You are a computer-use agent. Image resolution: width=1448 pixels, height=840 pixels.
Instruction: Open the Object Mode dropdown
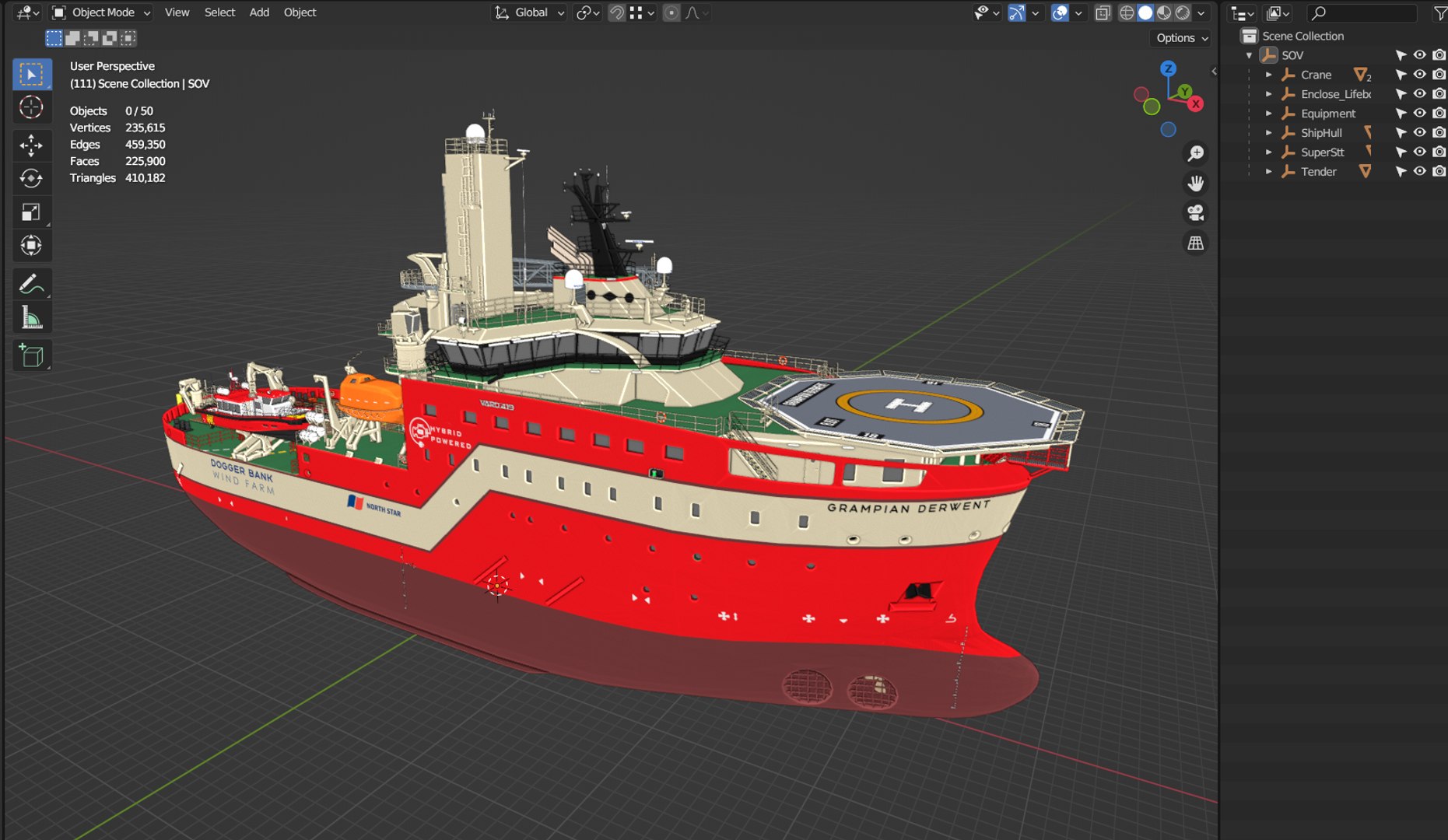[102, 13]
